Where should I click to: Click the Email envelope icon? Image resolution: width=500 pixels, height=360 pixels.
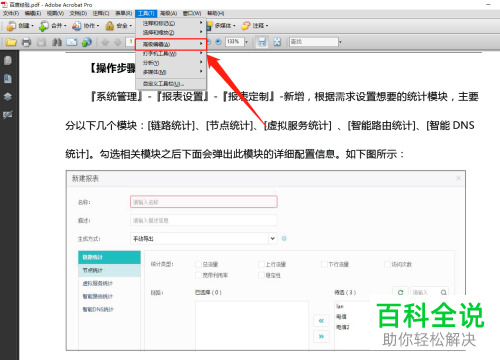pos(72,42)
